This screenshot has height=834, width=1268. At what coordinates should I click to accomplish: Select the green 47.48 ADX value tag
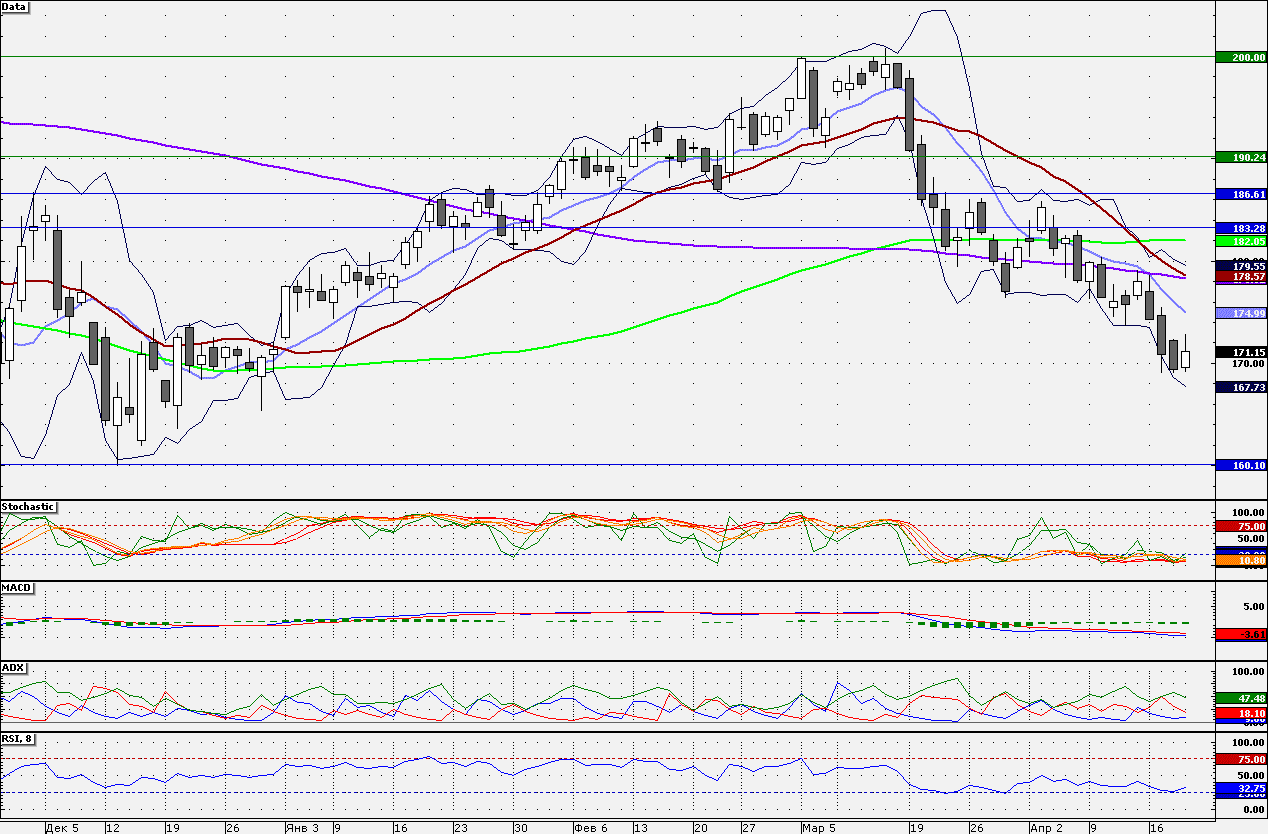point(1241,698)
